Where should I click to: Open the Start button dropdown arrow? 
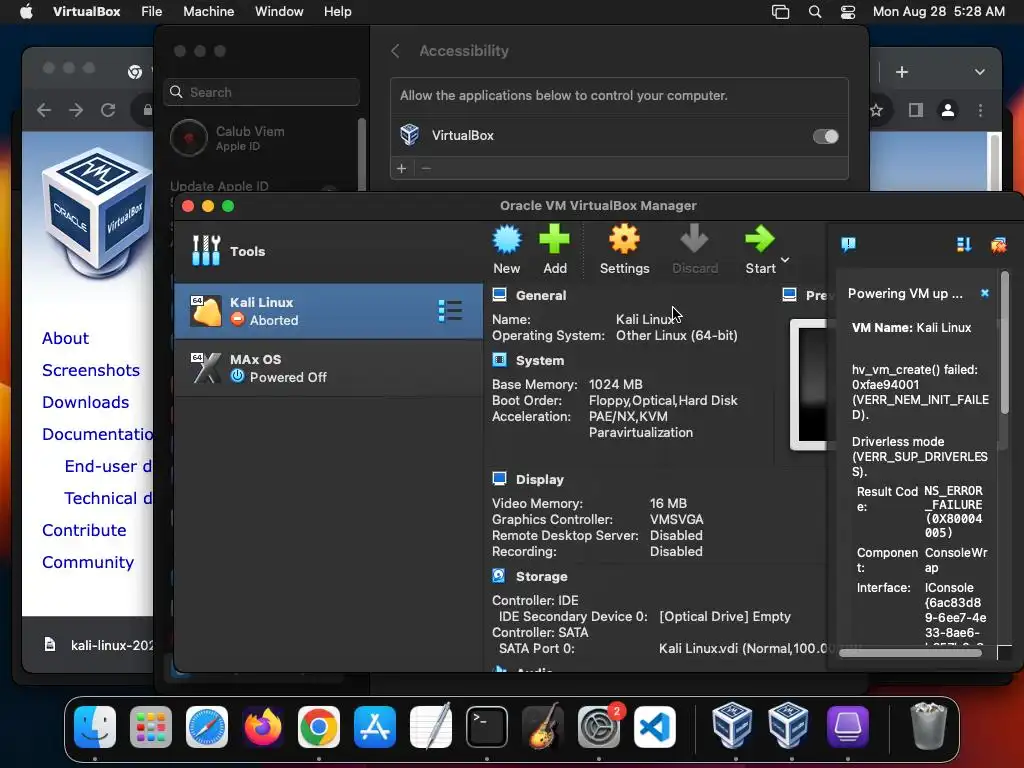point(785,260)
